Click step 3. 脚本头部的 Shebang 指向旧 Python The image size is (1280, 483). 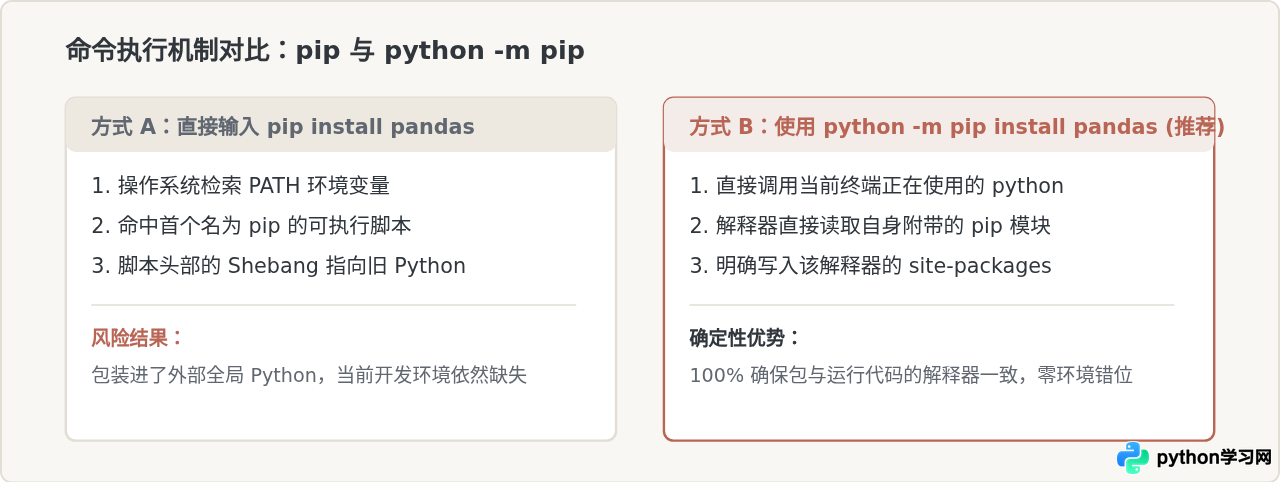tap(278, 266)
